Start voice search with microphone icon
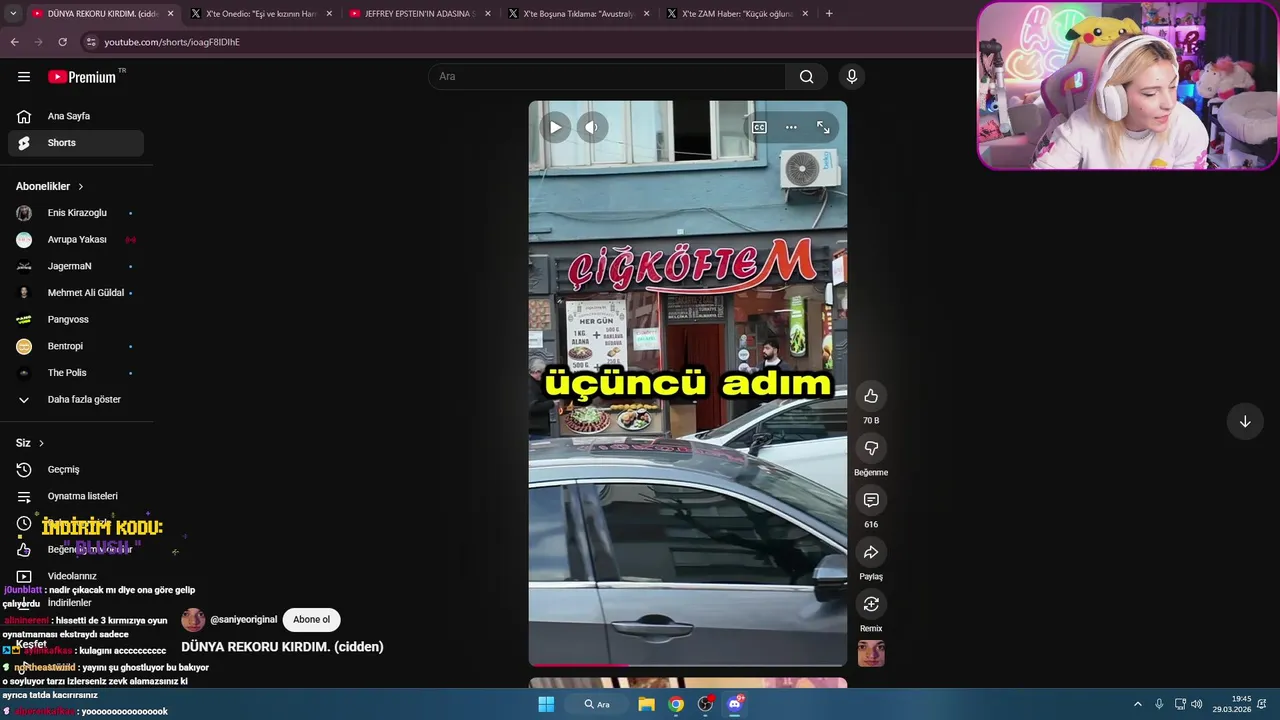Screen dimensions: 1280x720 [x=852, y=77]
